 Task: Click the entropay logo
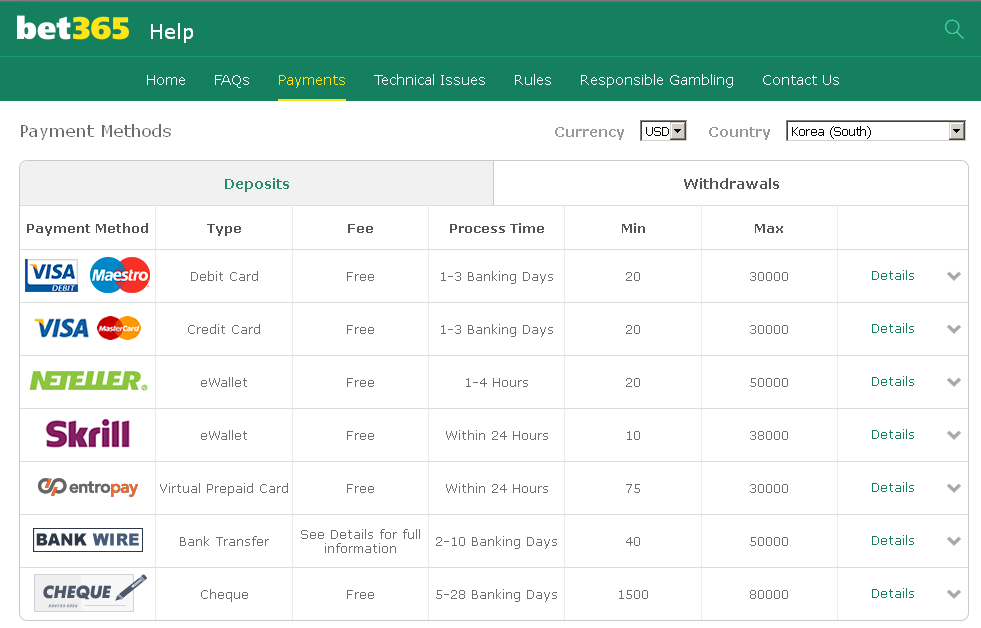coord(88,487)
